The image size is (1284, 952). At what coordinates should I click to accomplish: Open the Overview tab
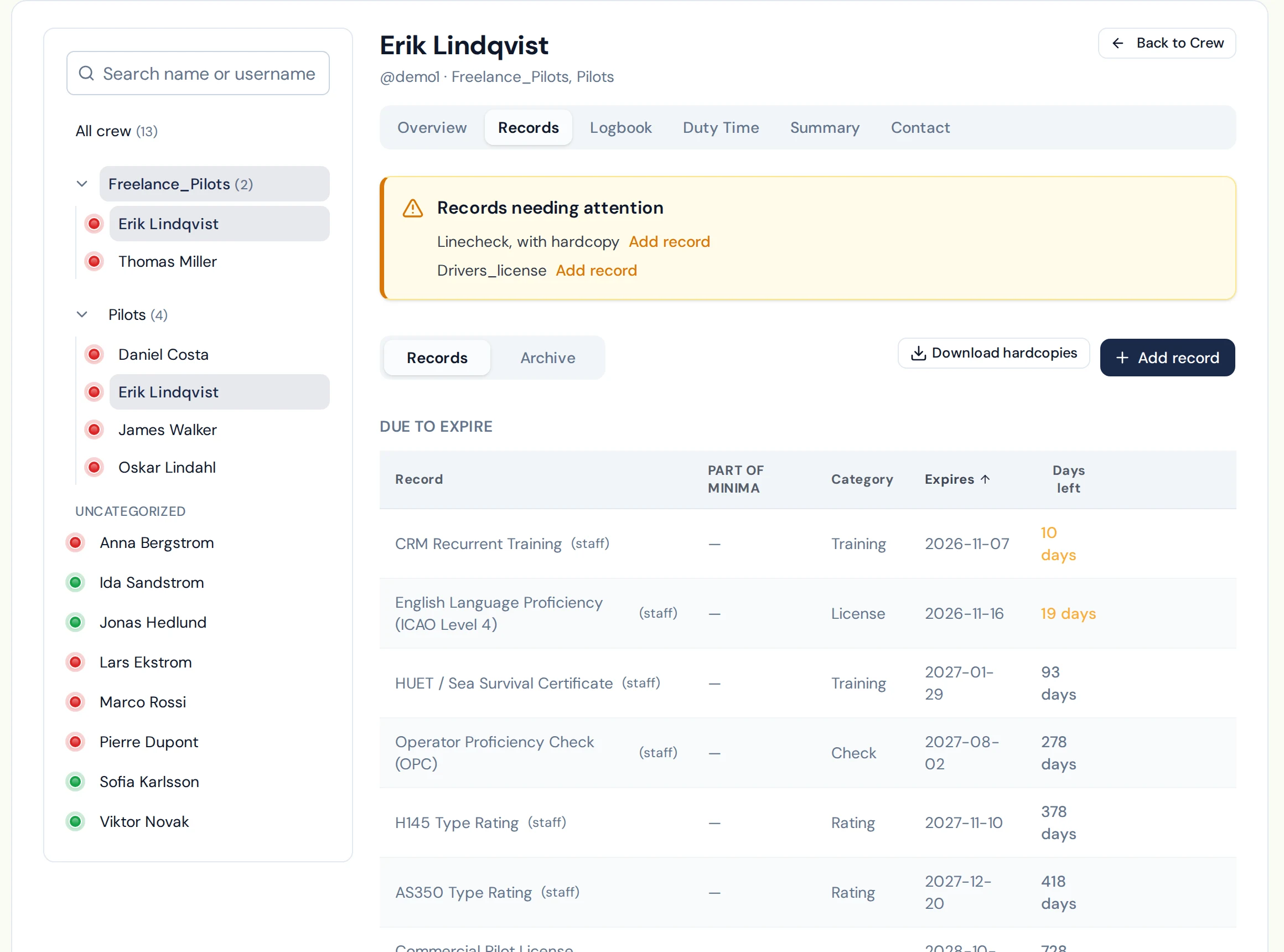click(x=432, y=127)
